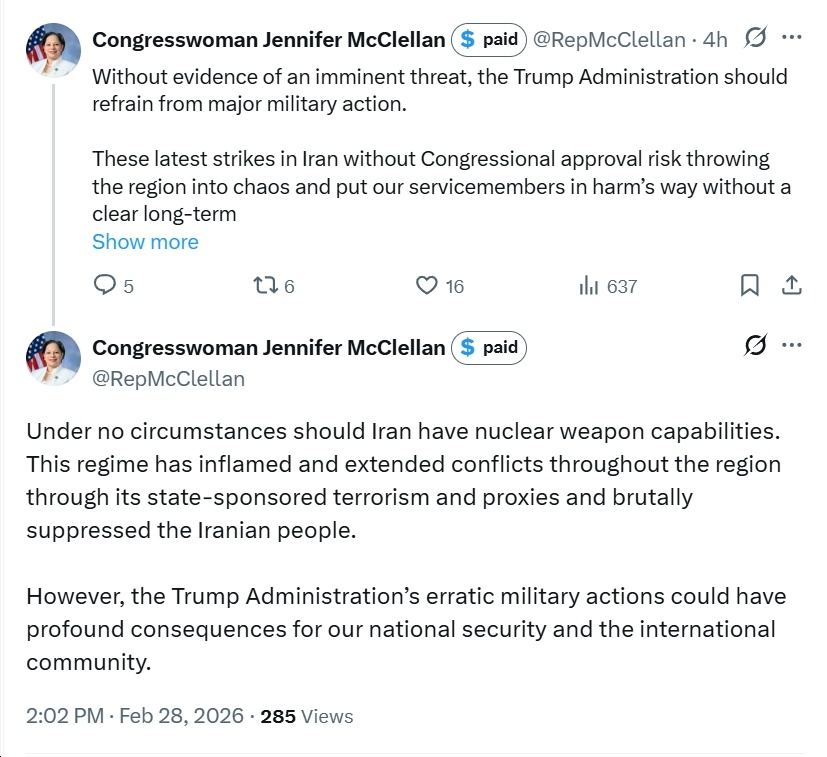Share the first tweet
The image size is (827, 757).
[x=791, y=286]
